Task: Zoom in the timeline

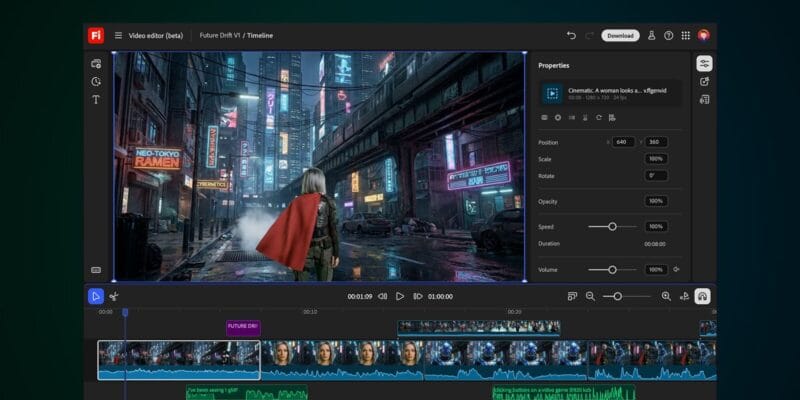Action: tap(666, 296)
